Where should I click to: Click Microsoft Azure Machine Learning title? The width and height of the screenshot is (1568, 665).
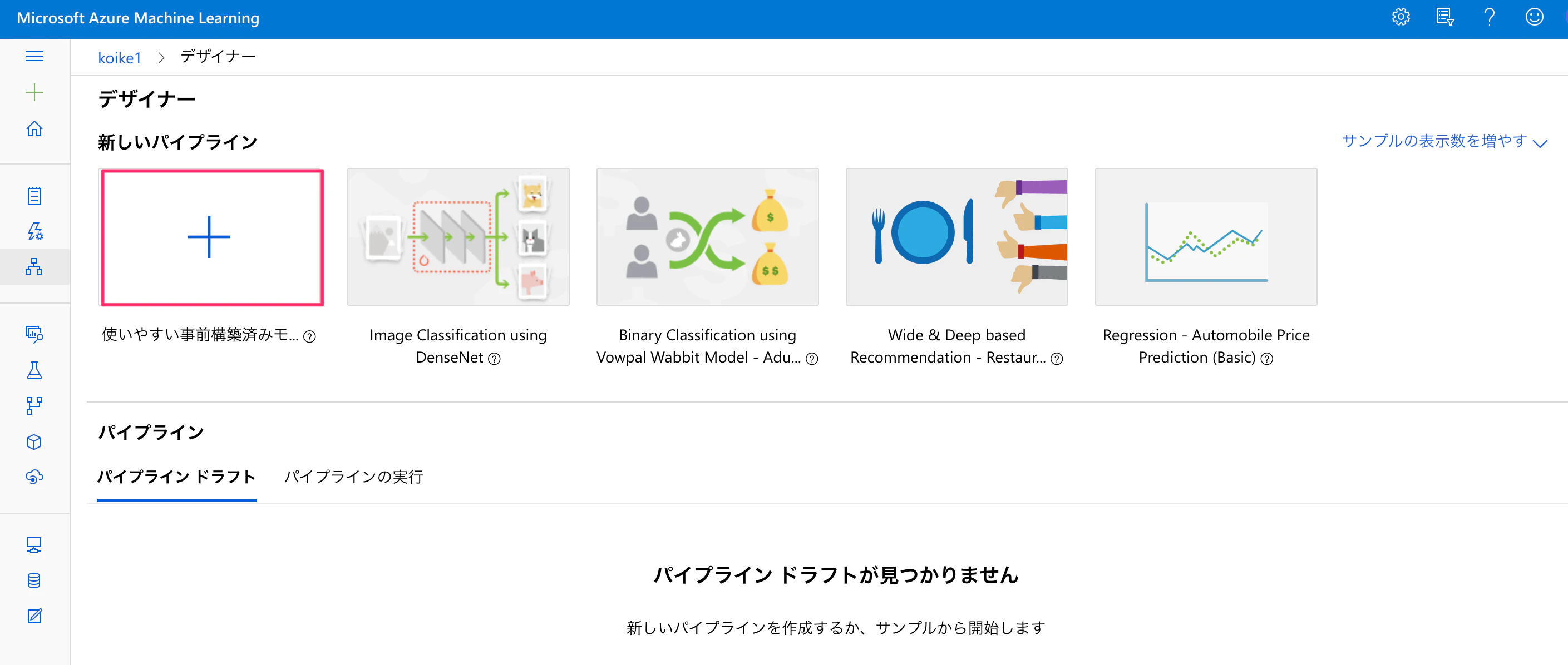click(138, 18)
